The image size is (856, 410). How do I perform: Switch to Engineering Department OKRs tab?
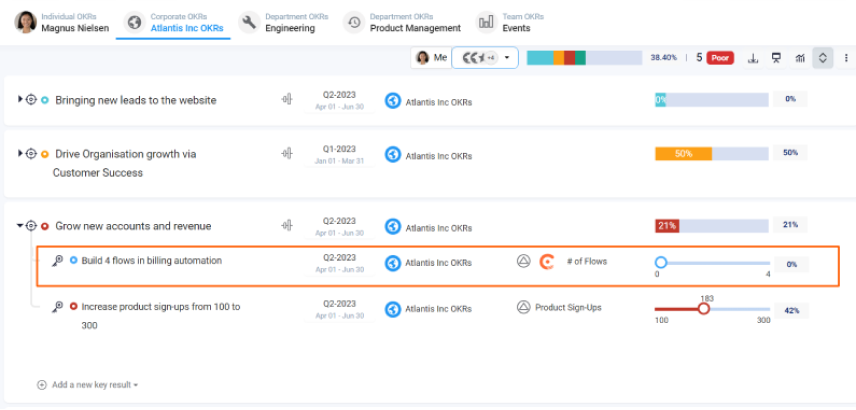(283, 22)
